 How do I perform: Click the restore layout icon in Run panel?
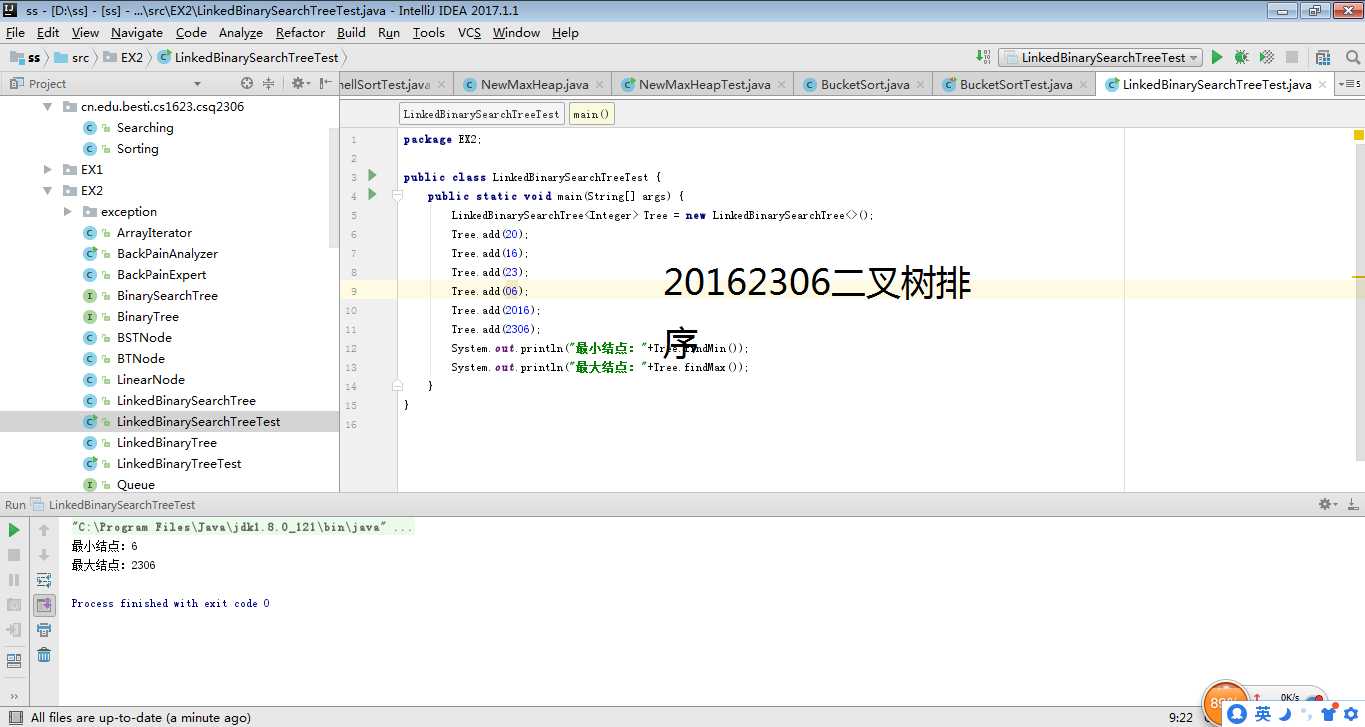tap(14, 661)
